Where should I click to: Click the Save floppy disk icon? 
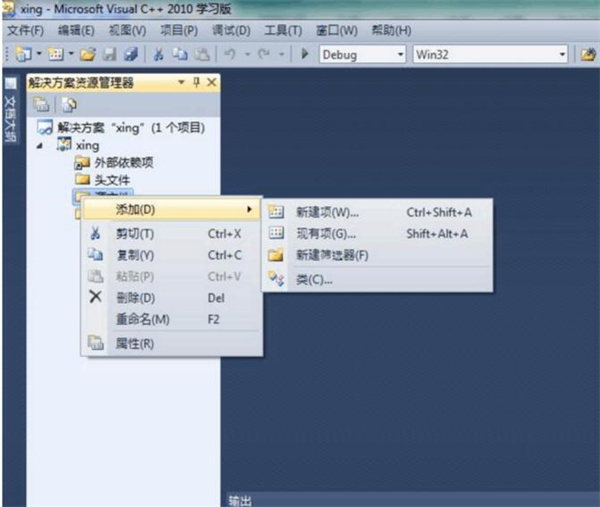tap(109, 54)
